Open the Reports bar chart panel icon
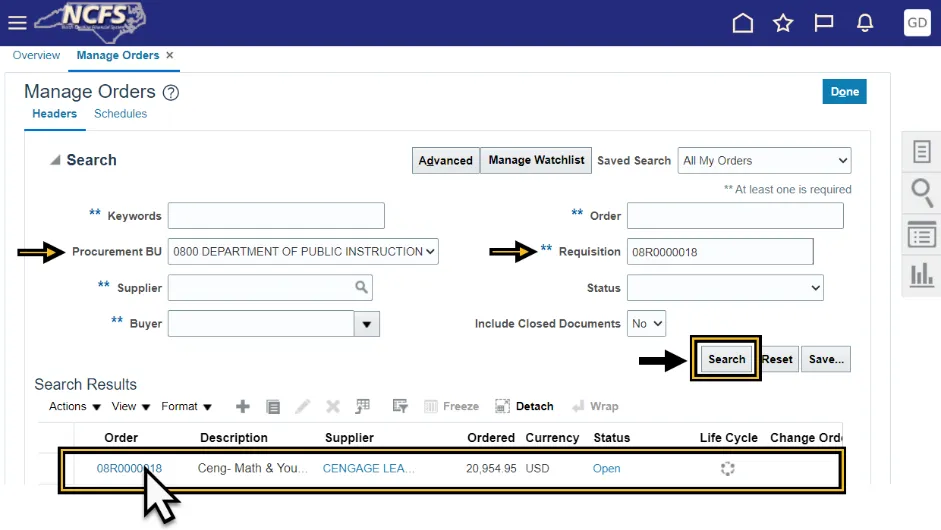The width and height of the screenshot is (941, 530). pos(921,274)
